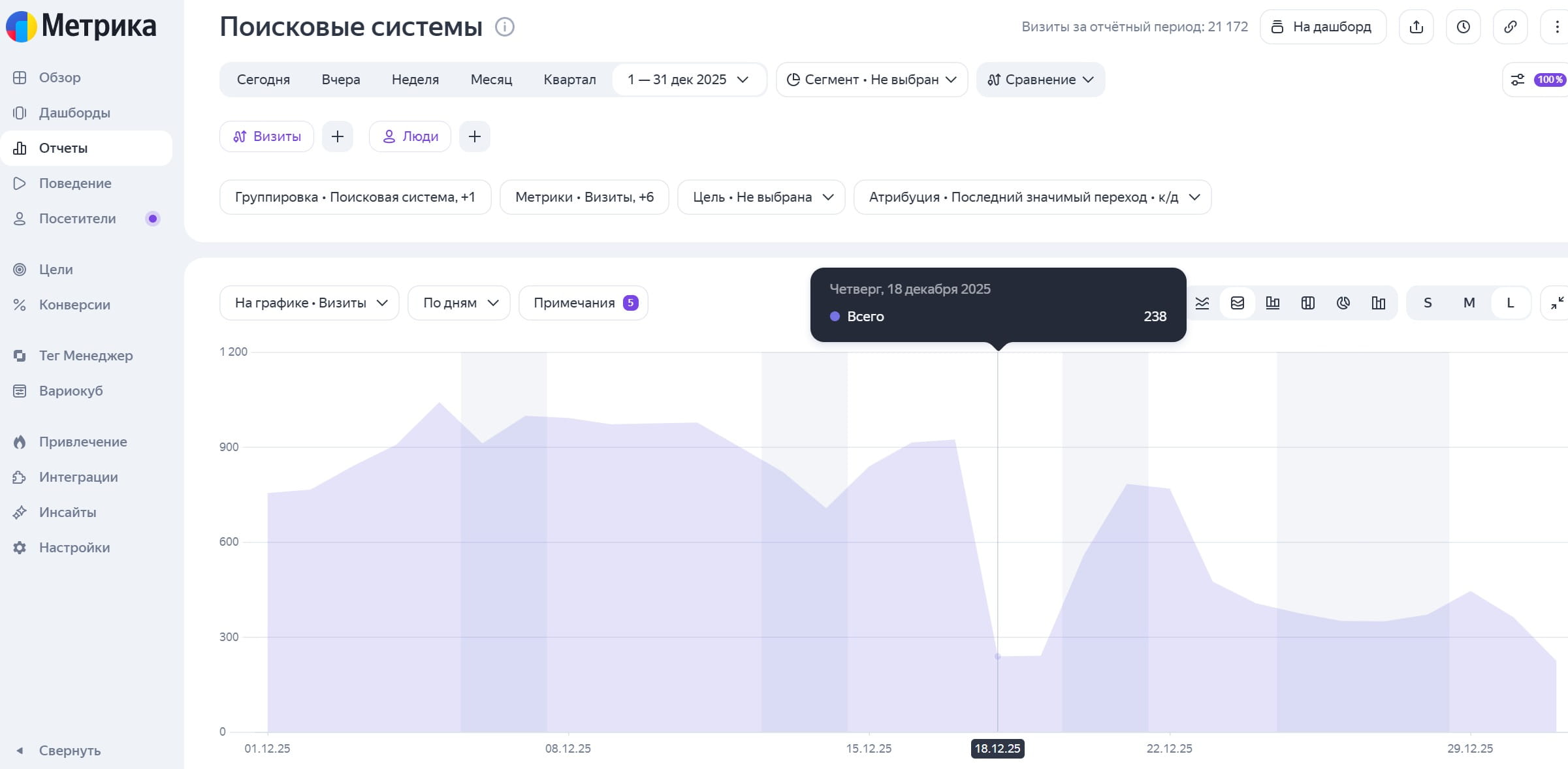Add a segment with plus after Визиты
Screen dimensions: 1568x769
[x=338, y=136]
